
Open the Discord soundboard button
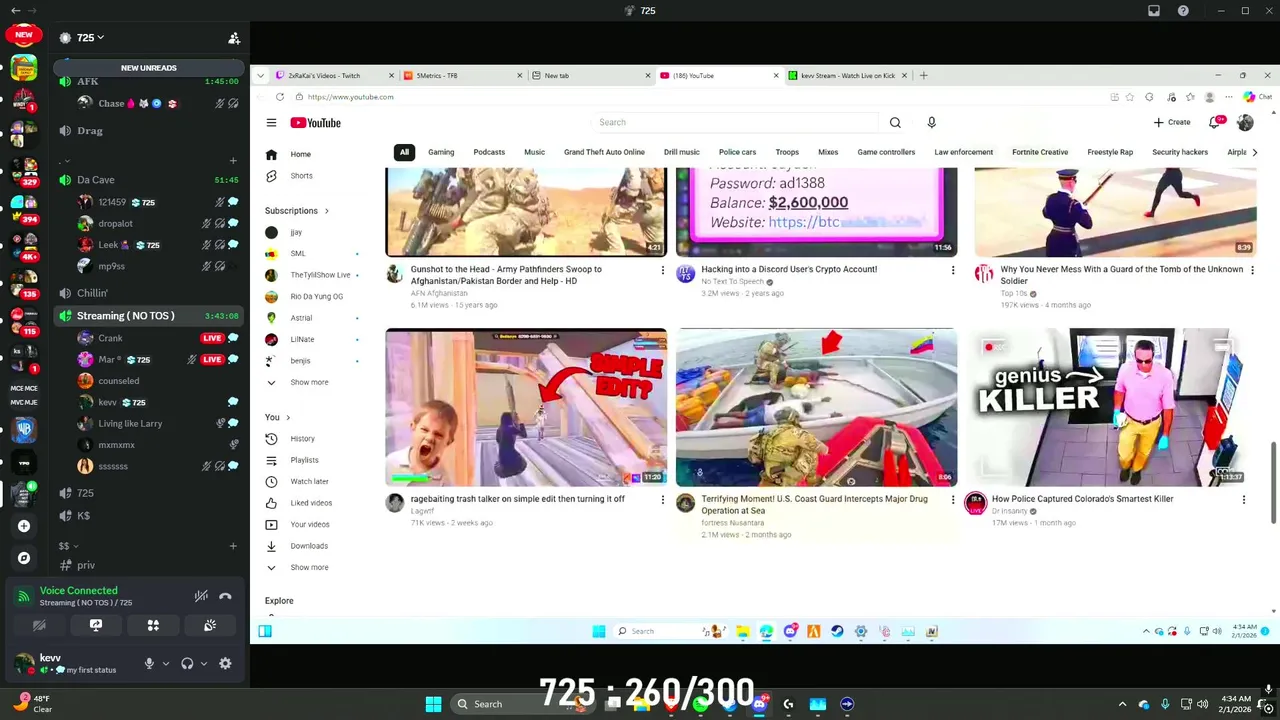(x=210, y=625)
